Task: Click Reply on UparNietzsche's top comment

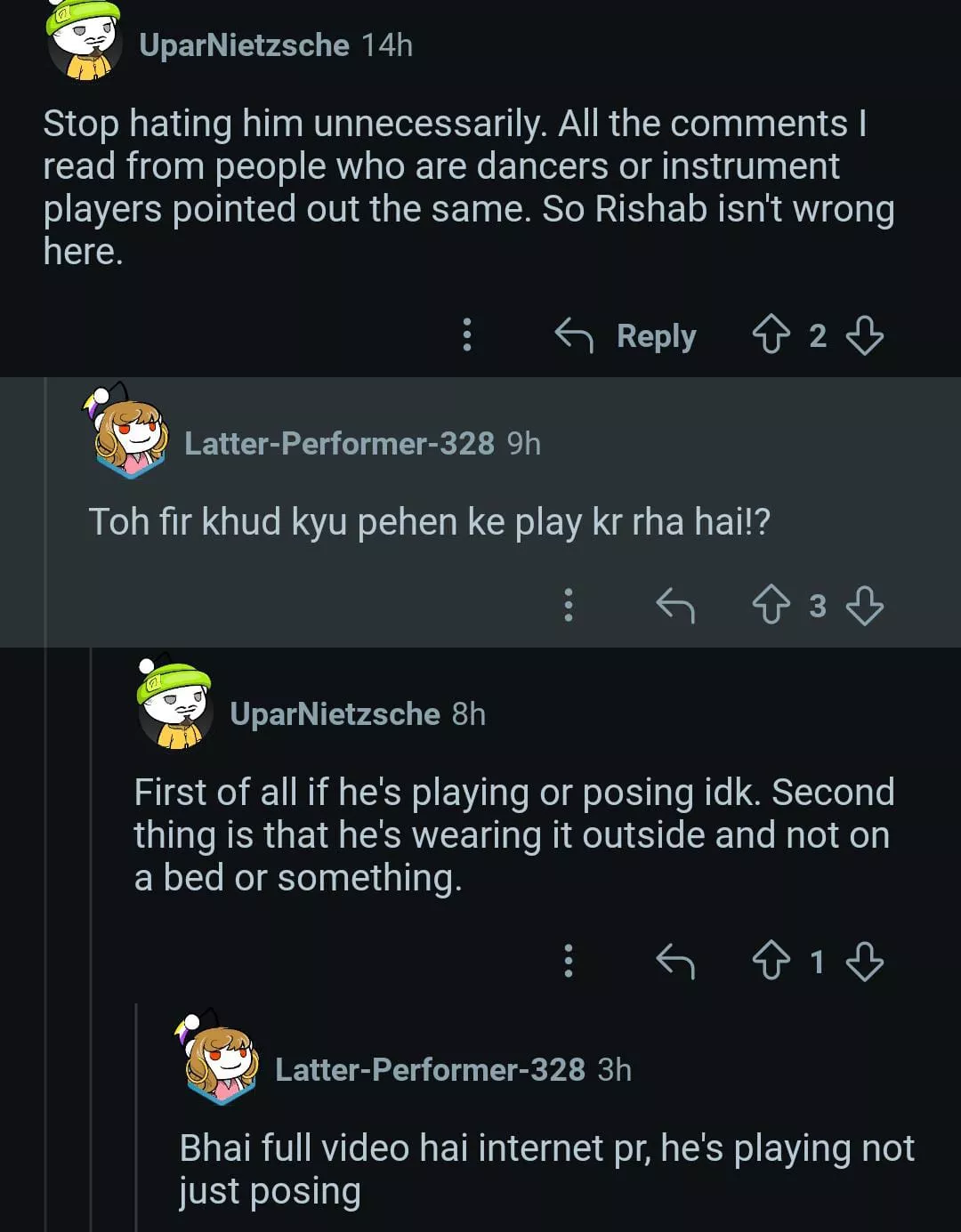Action: click(x=626, y=336)
